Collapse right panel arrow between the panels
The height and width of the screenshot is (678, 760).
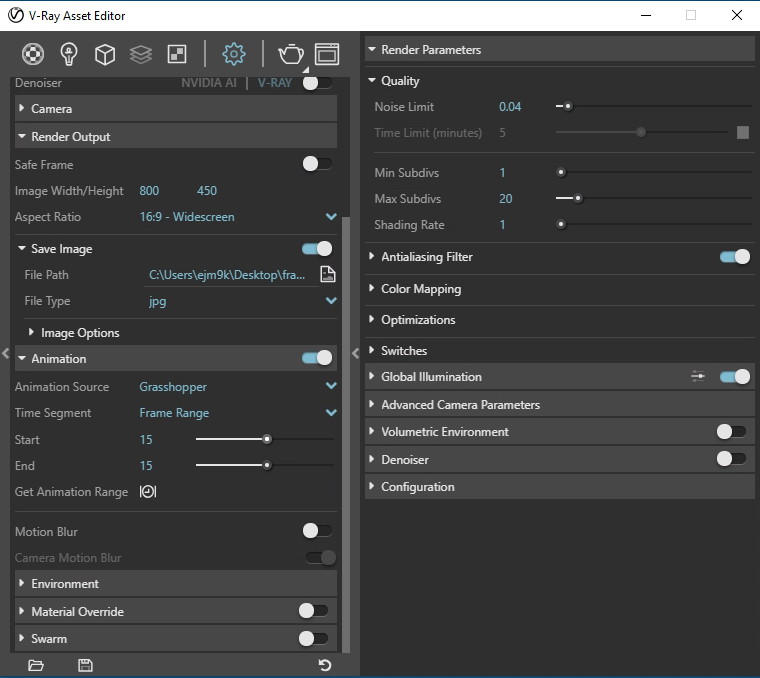[x=355, y=353]
